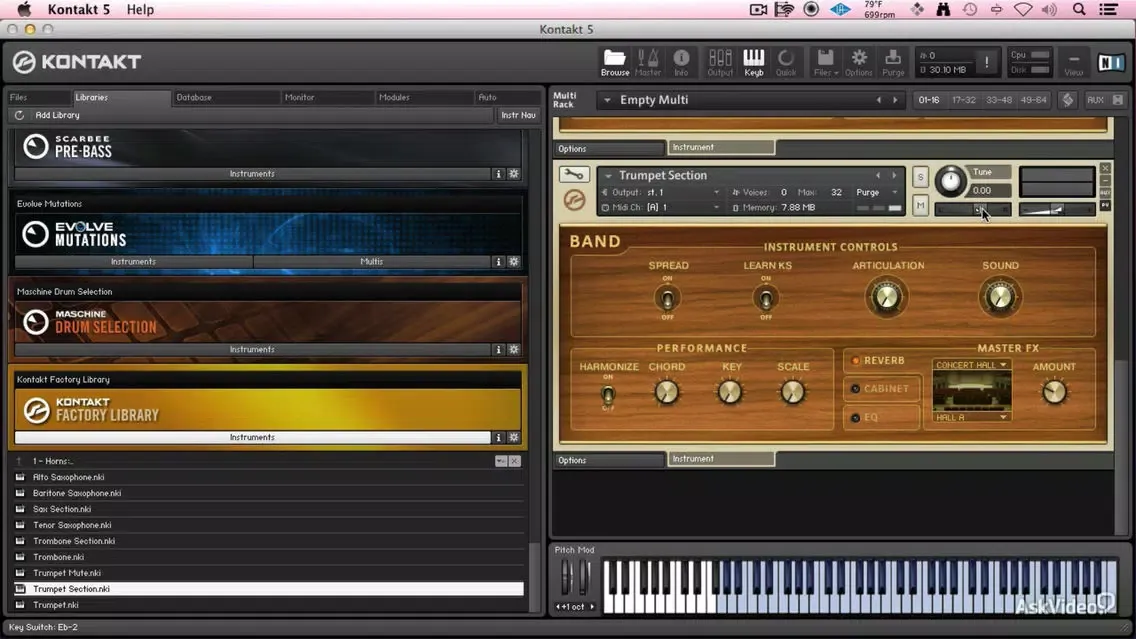Open Pre-Bass library settings gear
This screenshot has width=1136, height=639.
[514, 174]
